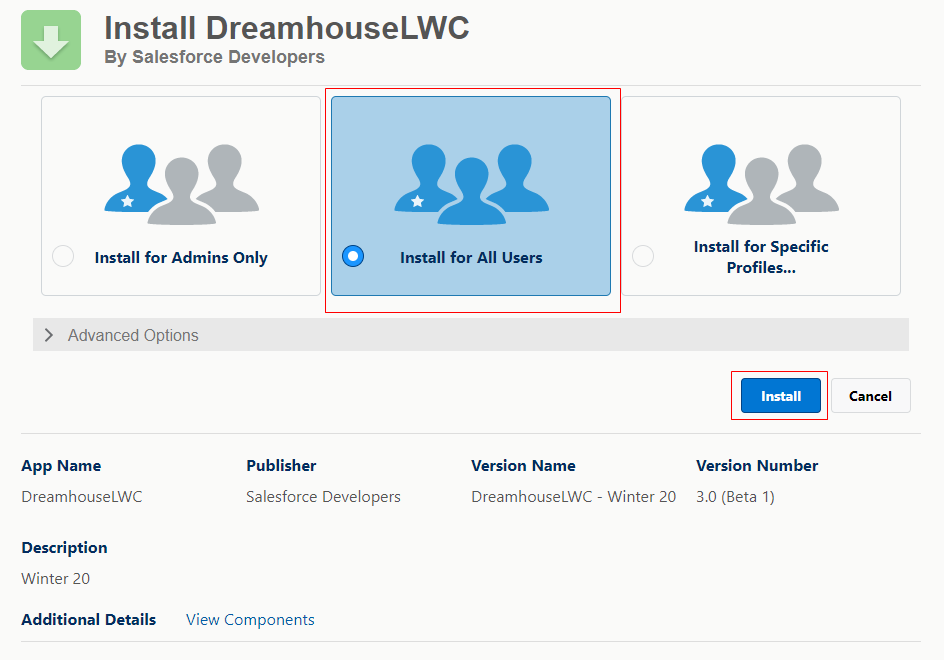This screenshot has width=944, height=660.
Task: Click the All Users group icon
Action: tap(471, 184)
